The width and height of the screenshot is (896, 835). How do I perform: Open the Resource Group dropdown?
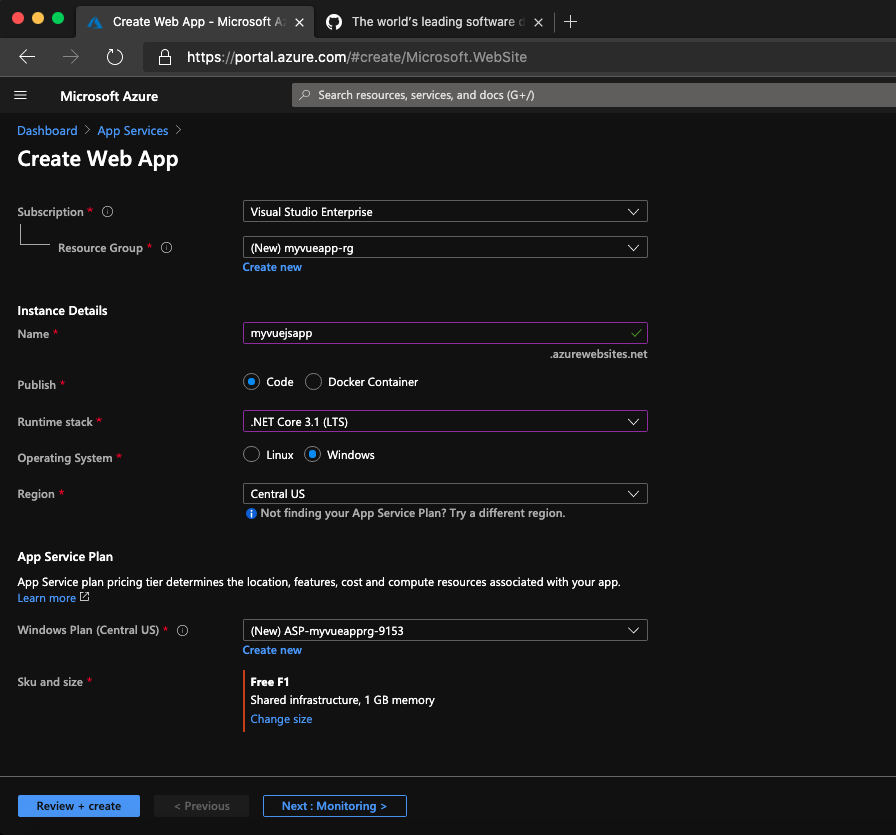(x=445, y=247)
